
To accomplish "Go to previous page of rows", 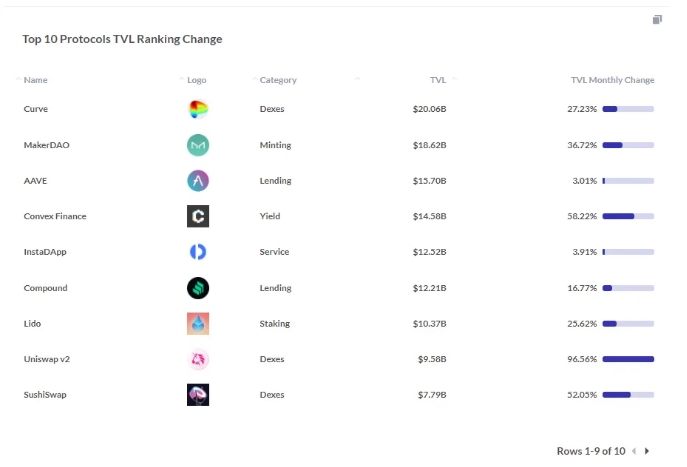I will point(634,451).
